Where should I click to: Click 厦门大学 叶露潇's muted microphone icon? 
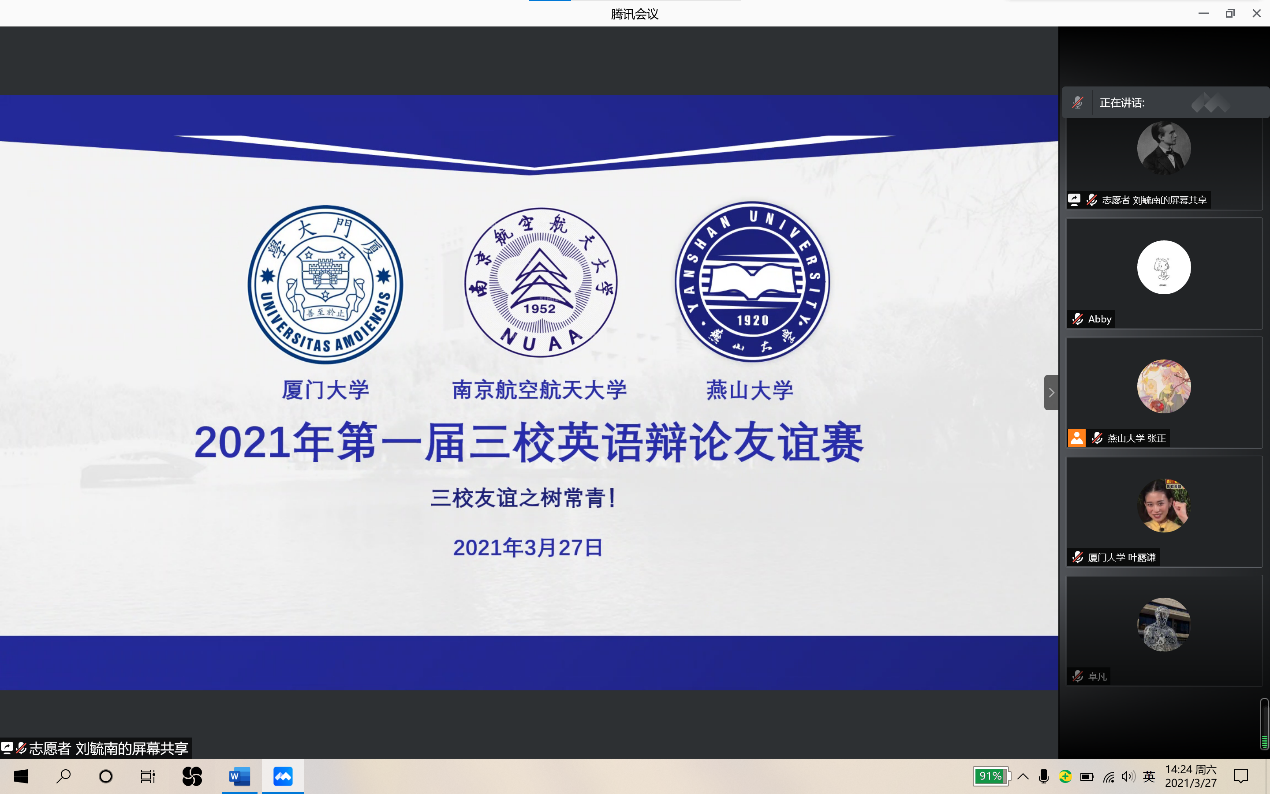pos(1077,557)
